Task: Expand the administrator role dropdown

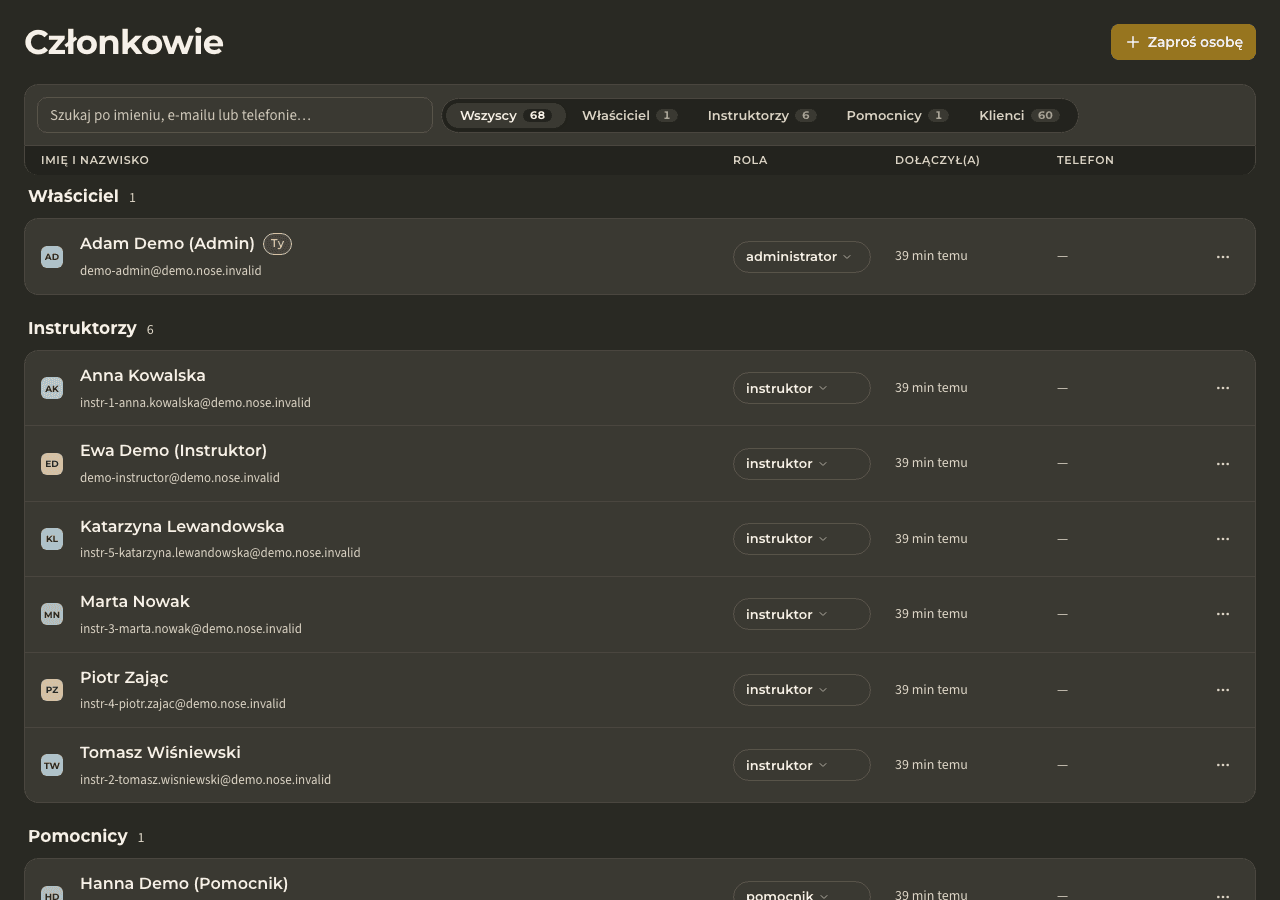Action: tap(802, 257)
